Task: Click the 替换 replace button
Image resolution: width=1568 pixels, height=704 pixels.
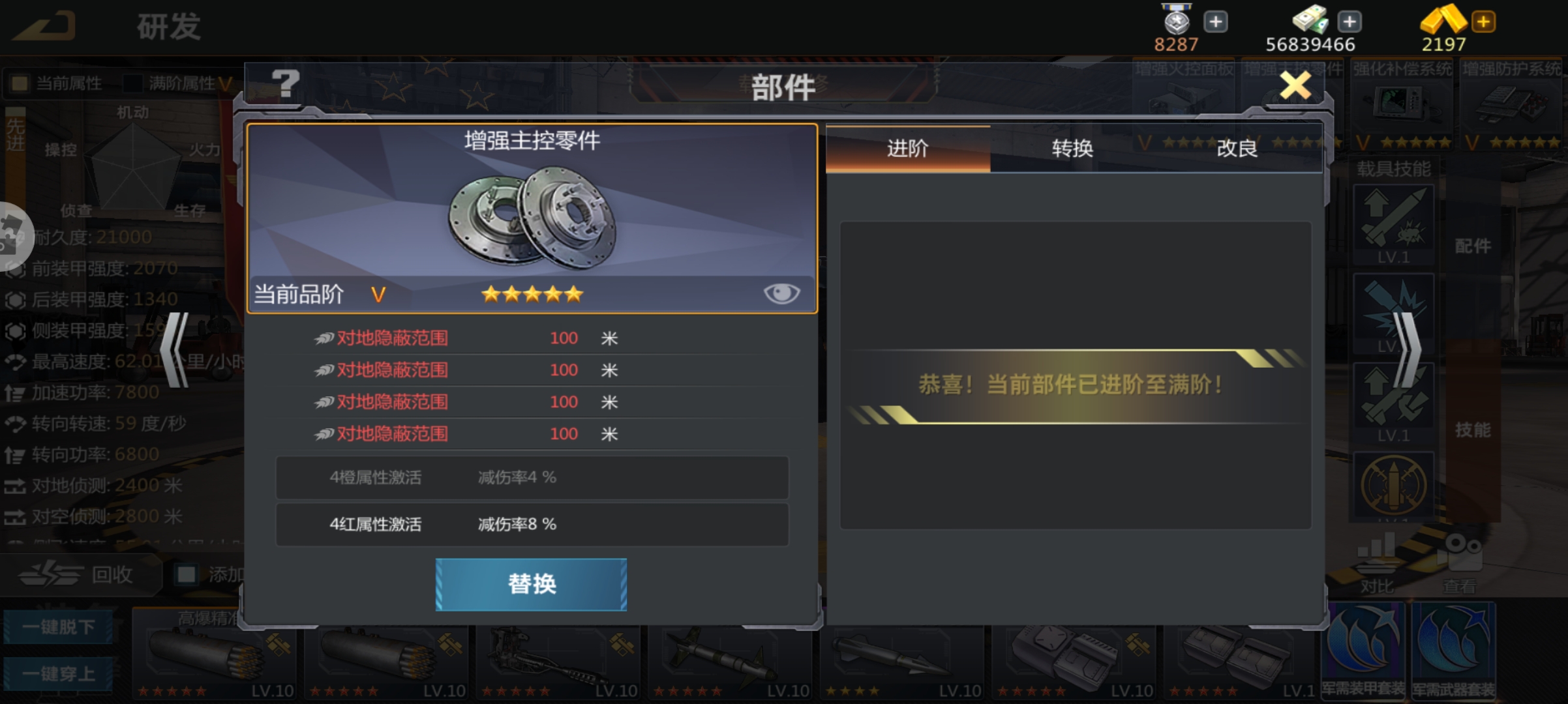Action: pyautogui.click(x=532, y=584)
